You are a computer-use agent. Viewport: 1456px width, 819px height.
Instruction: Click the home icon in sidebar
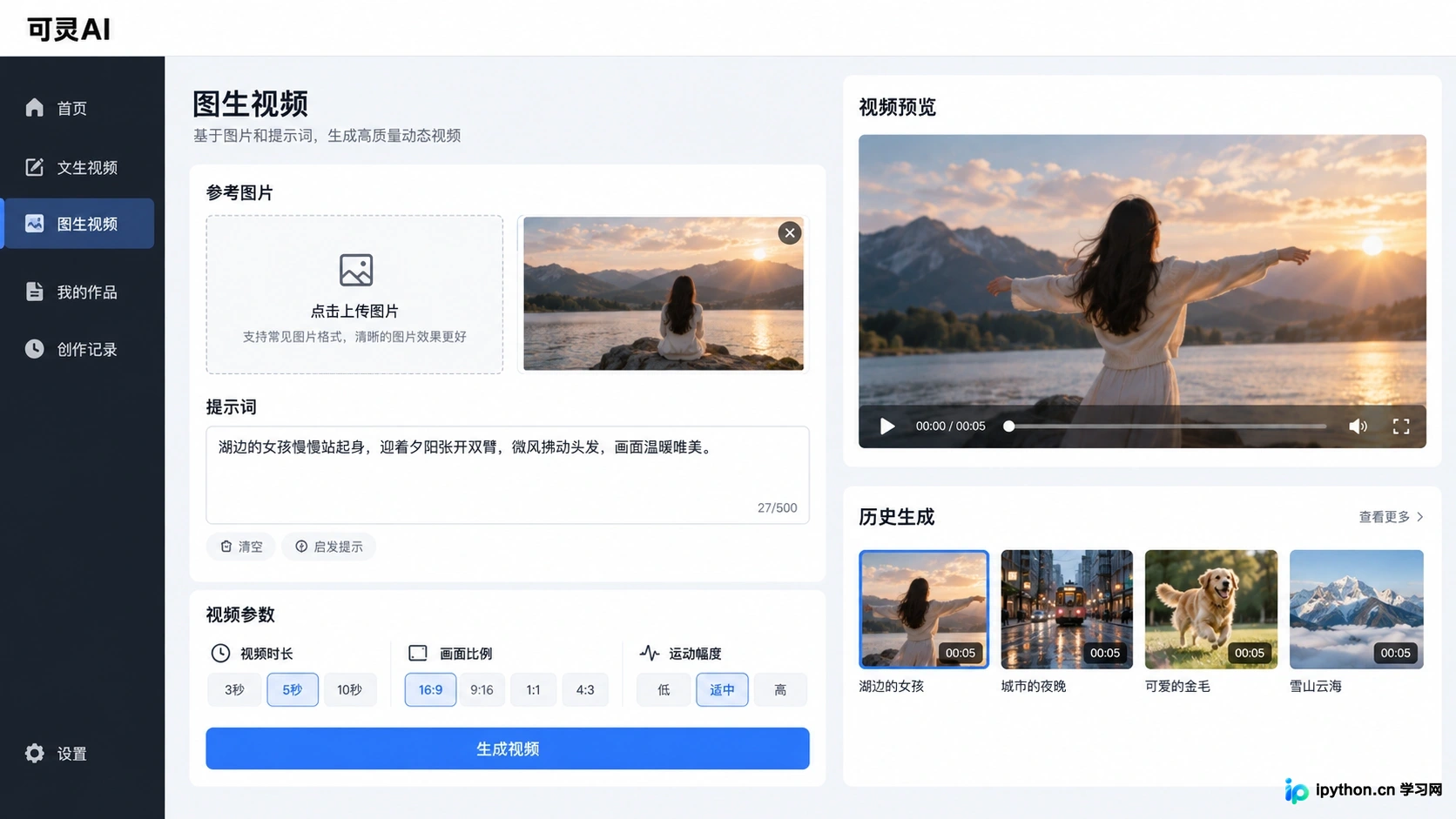34,107
